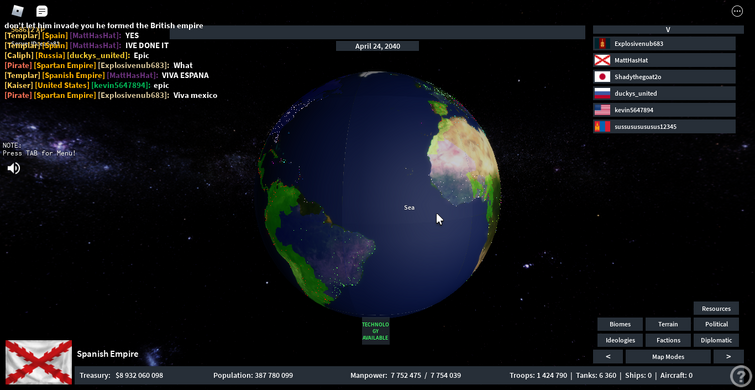
Task: Go to previous map mode arrow
Action: click(x=608, y=357)
